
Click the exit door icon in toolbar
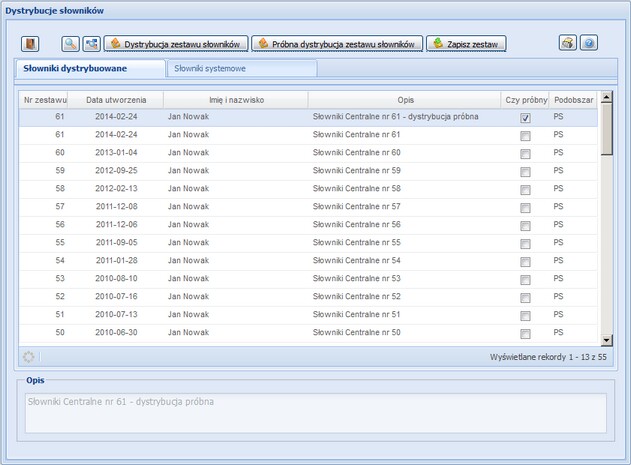point(29,44)
